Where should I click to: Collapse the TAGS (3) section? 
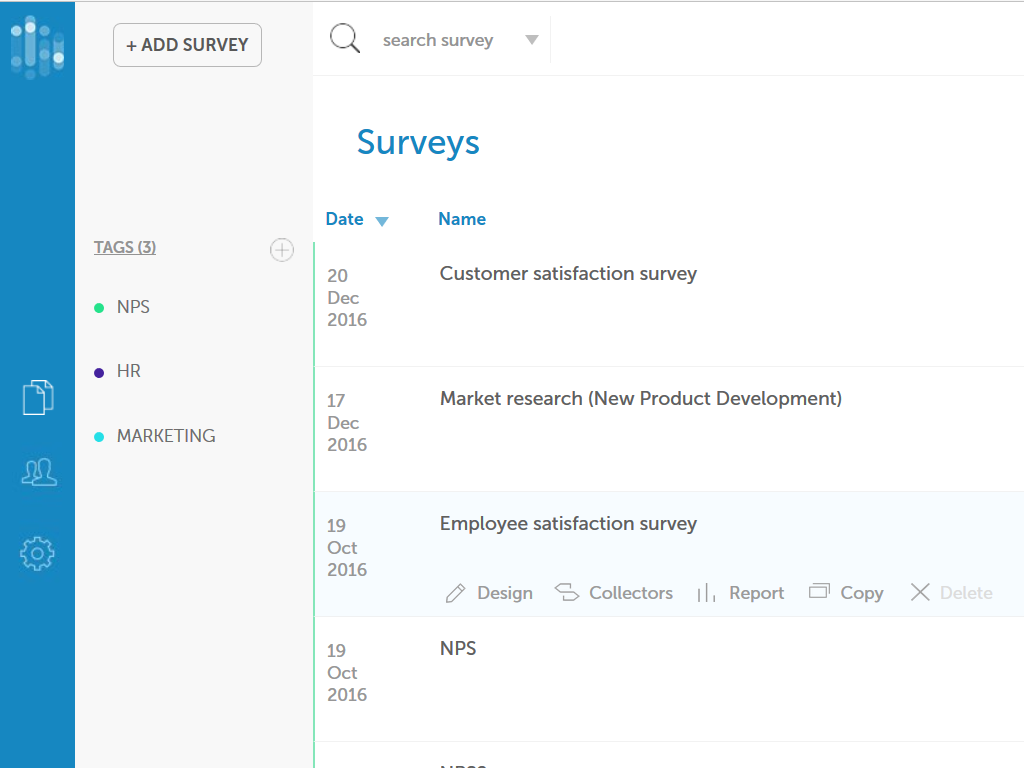click(124, 247)
